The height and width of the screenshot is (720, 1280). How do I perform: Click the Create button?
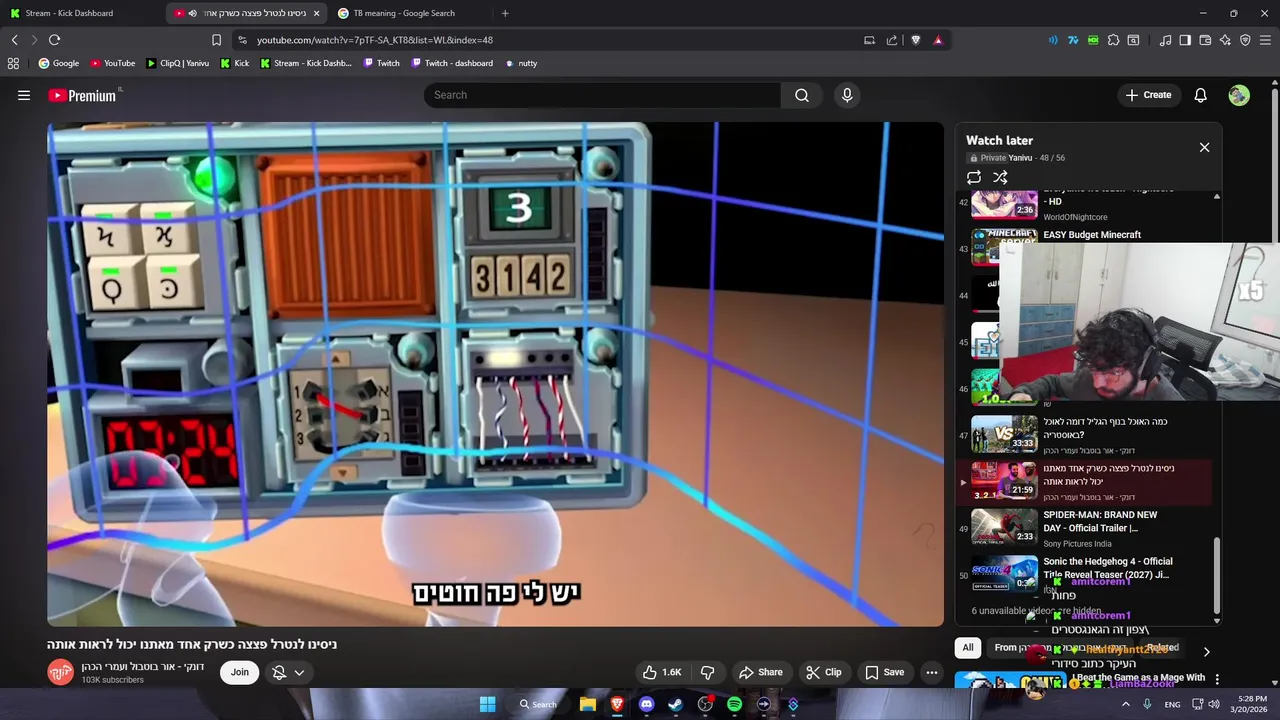click(x=1148, y=95)
